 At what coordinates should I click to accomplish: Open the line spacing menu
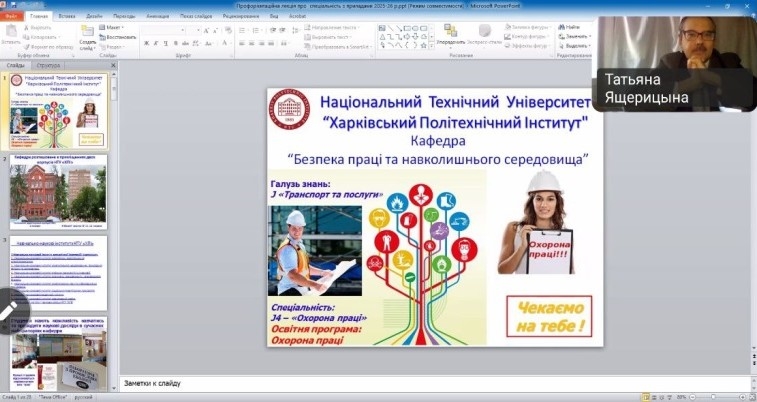coord(295,30)
